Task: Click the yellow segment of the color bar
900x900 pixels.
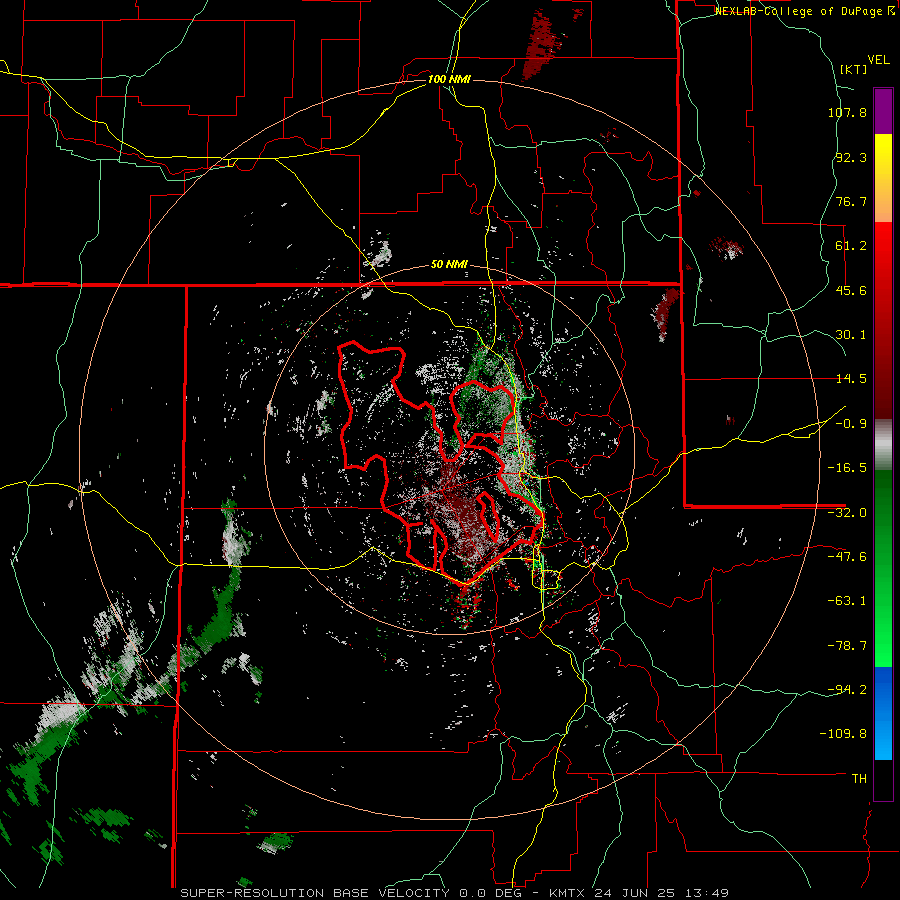Action: 883,178
